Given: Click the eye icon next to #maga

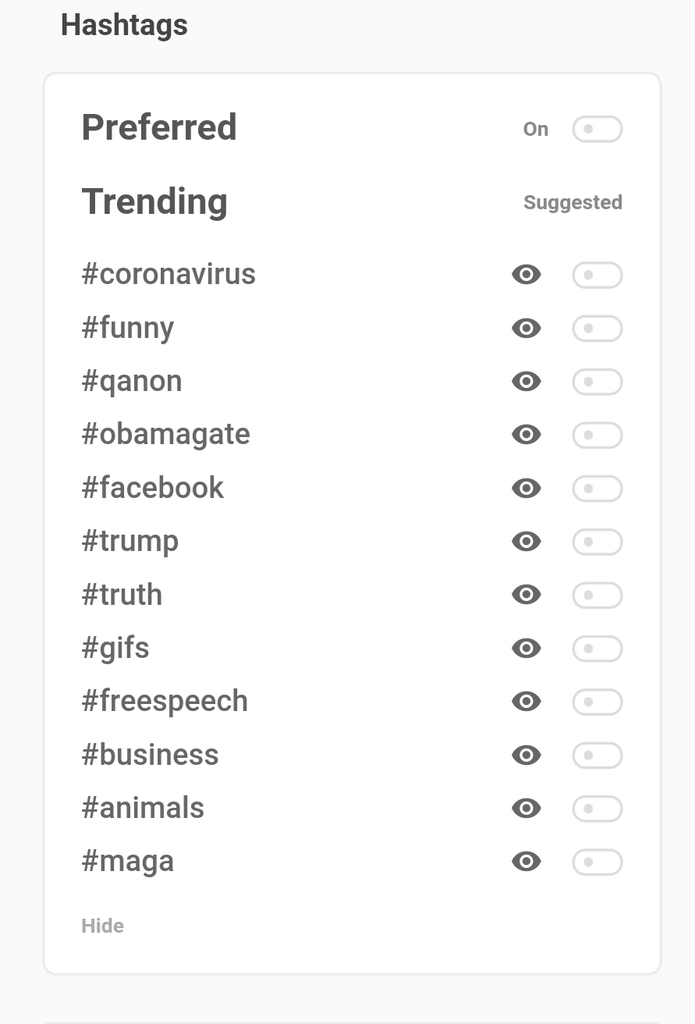Looking at the screenshot, I should pyautogui.click(x=526, y=862).
